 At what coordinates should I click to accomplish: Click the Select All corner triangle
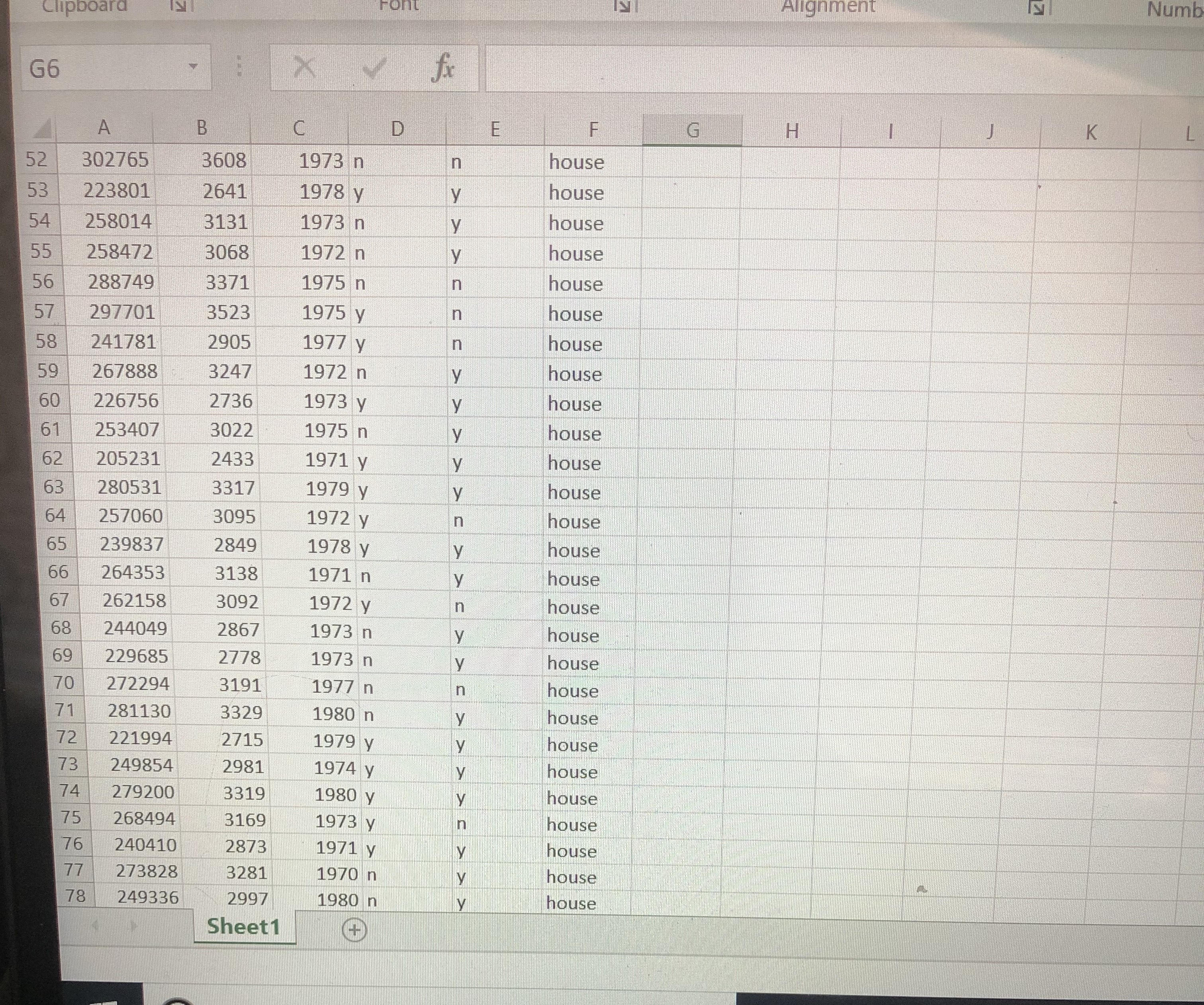42,129
